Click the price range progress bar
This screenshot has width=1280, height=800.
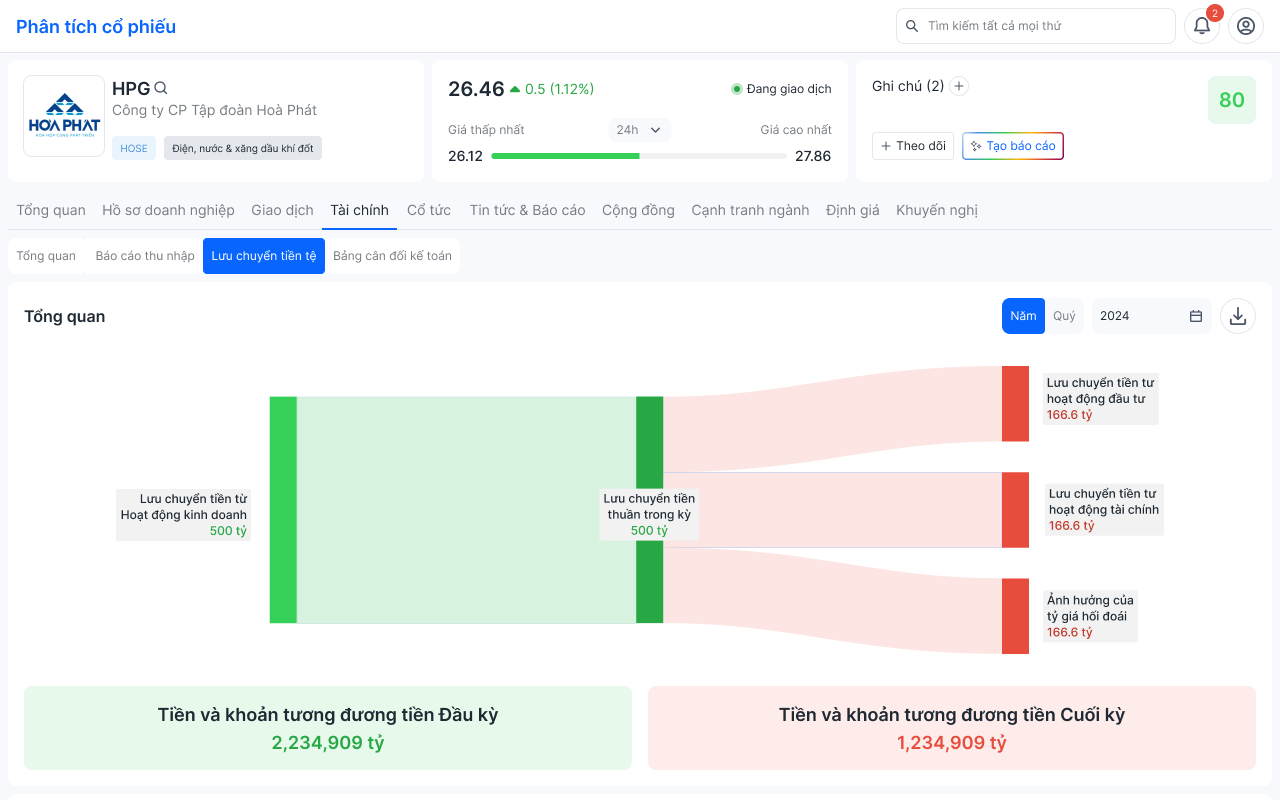click(x=638, y=156)
